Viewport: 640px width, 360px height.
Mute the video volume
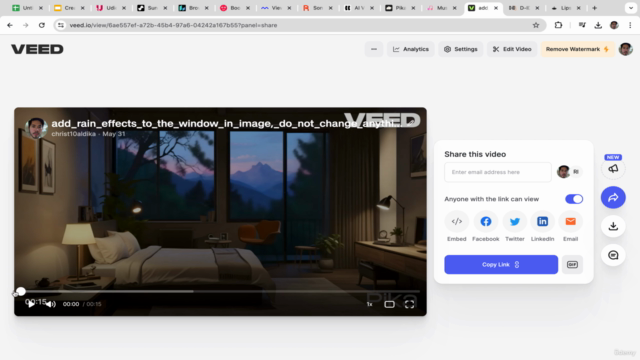(x=51, y=304)
